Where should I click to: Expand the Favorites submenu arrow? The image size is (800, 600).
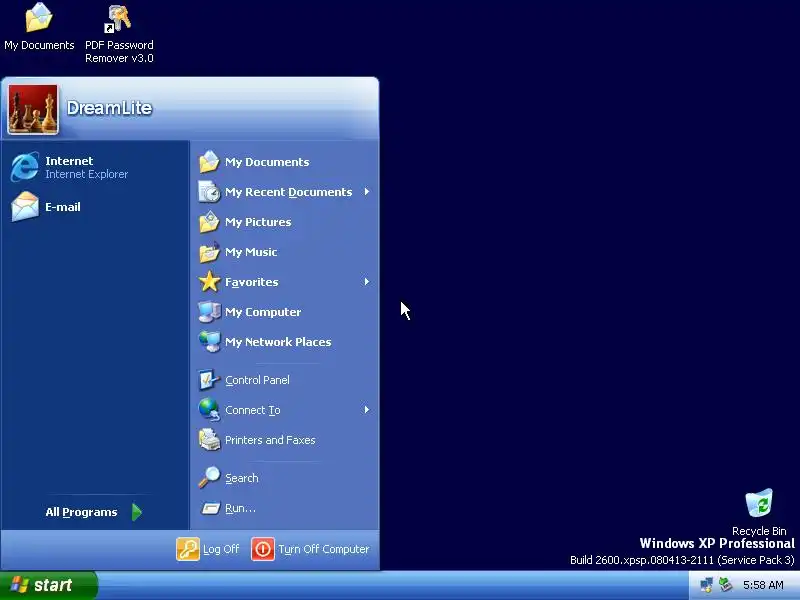click(366, 282)
